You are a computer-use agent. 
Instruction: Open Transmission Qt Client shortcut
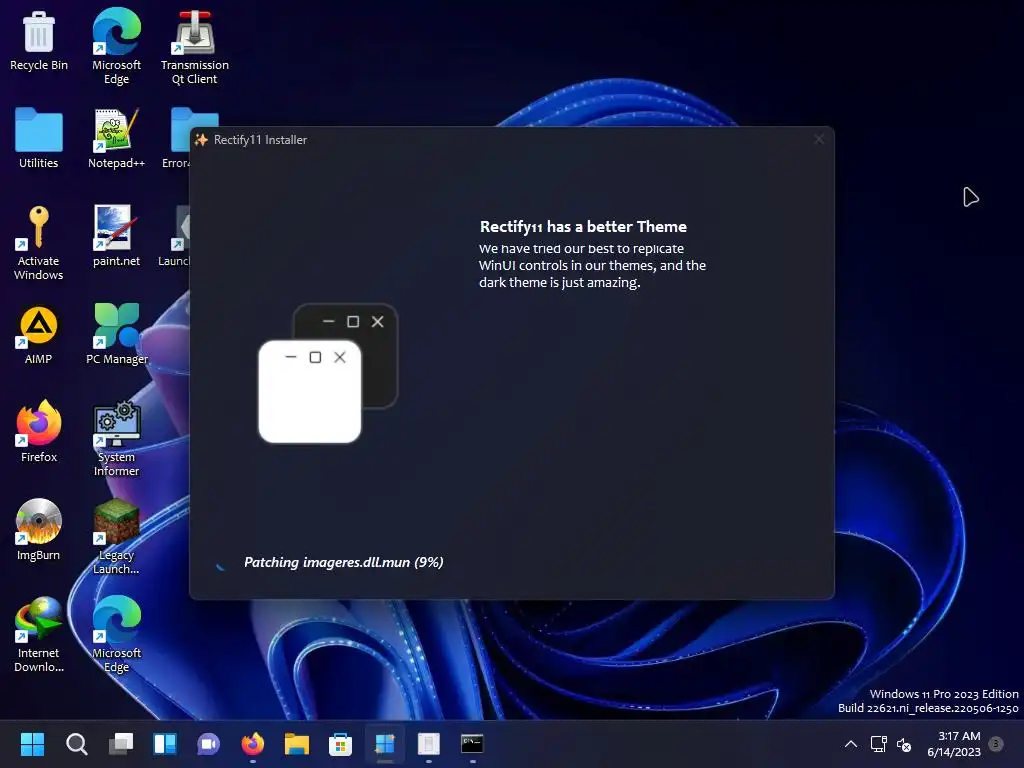(195, 46)
